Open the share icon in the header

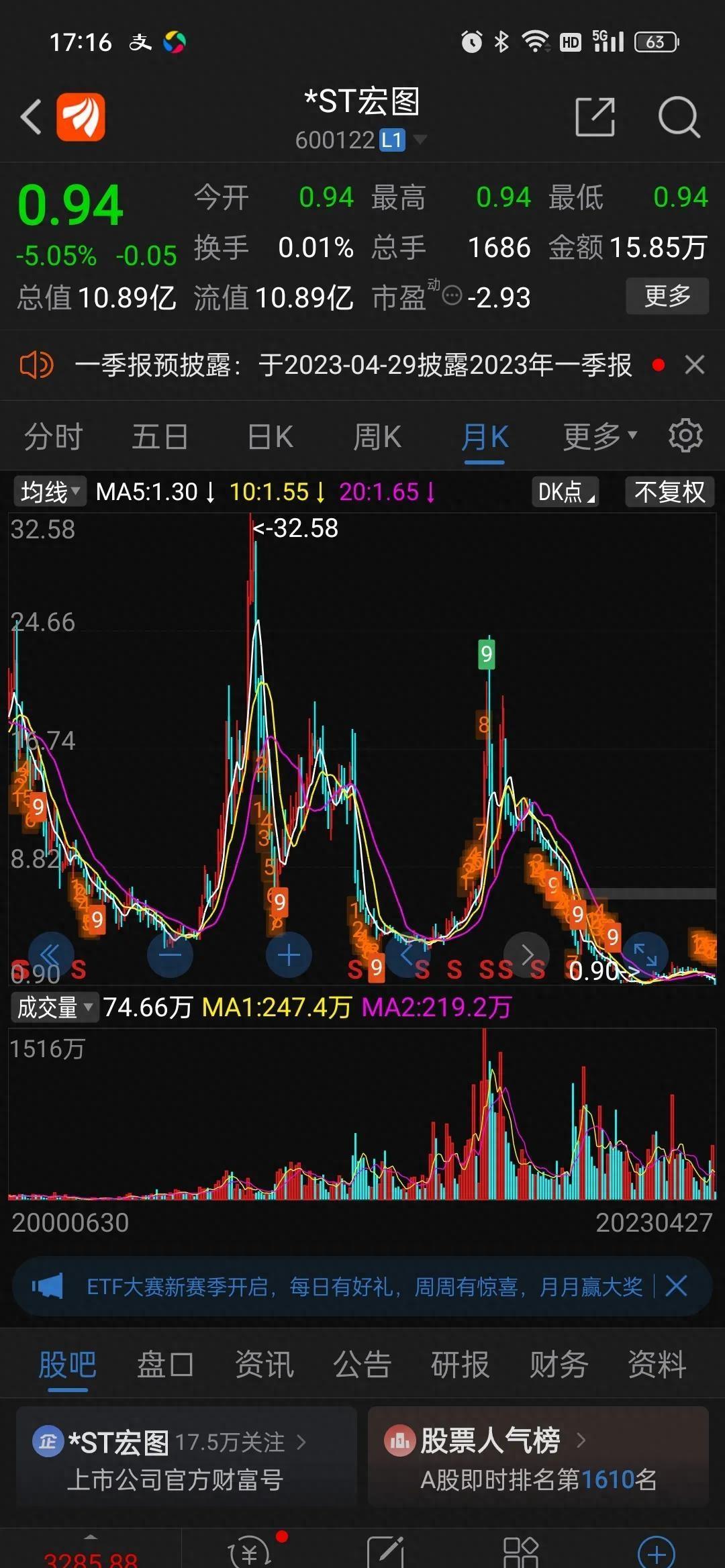point(595,117)
